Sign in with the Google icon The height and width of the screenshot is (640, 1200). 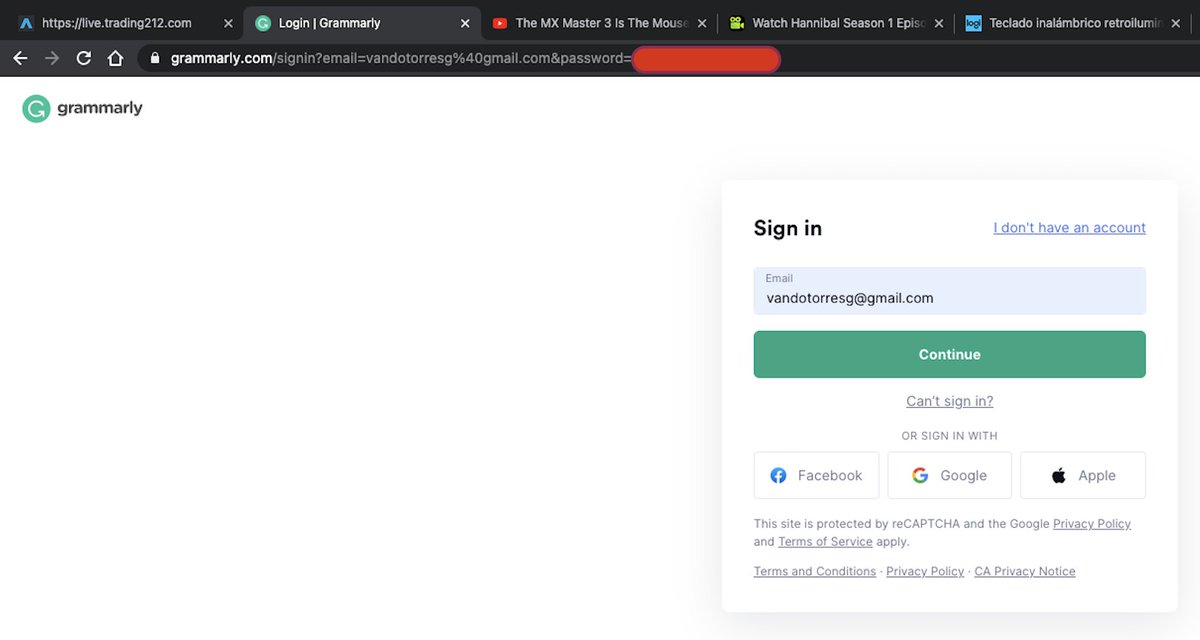920,475
